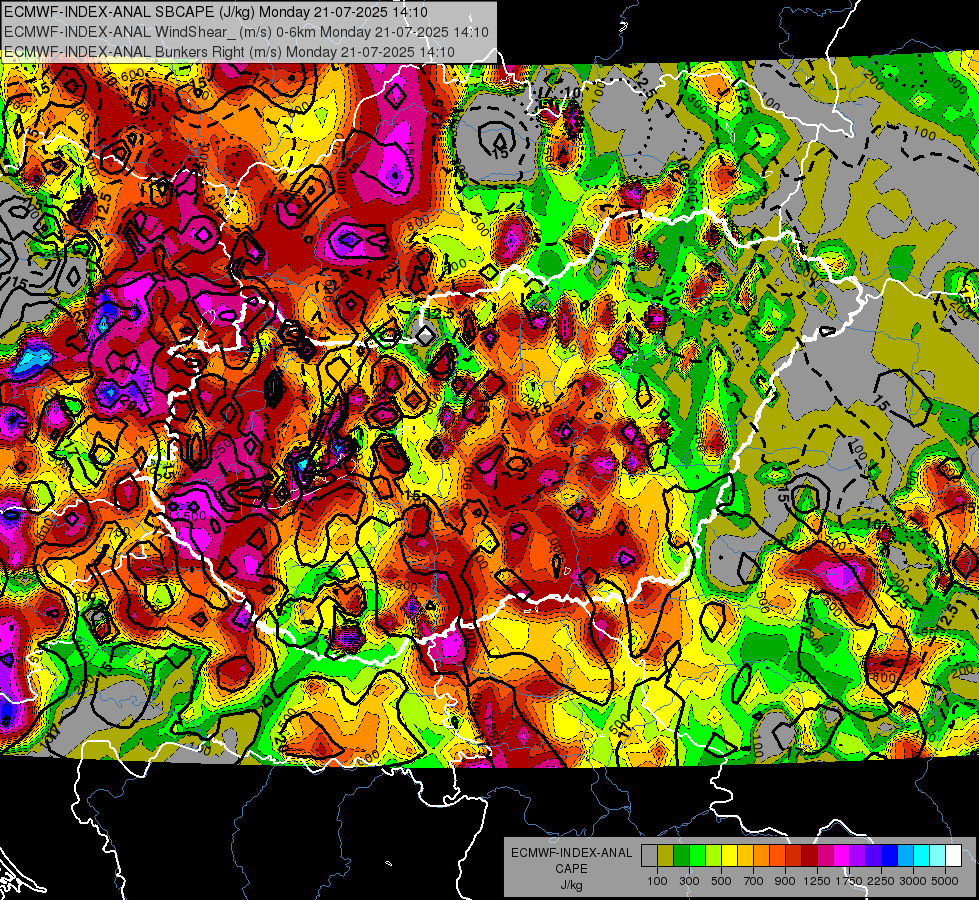Click the orange-red legend swatch before 900
The height and width of the screenshot is (900, 979).
tap(777, 855)
